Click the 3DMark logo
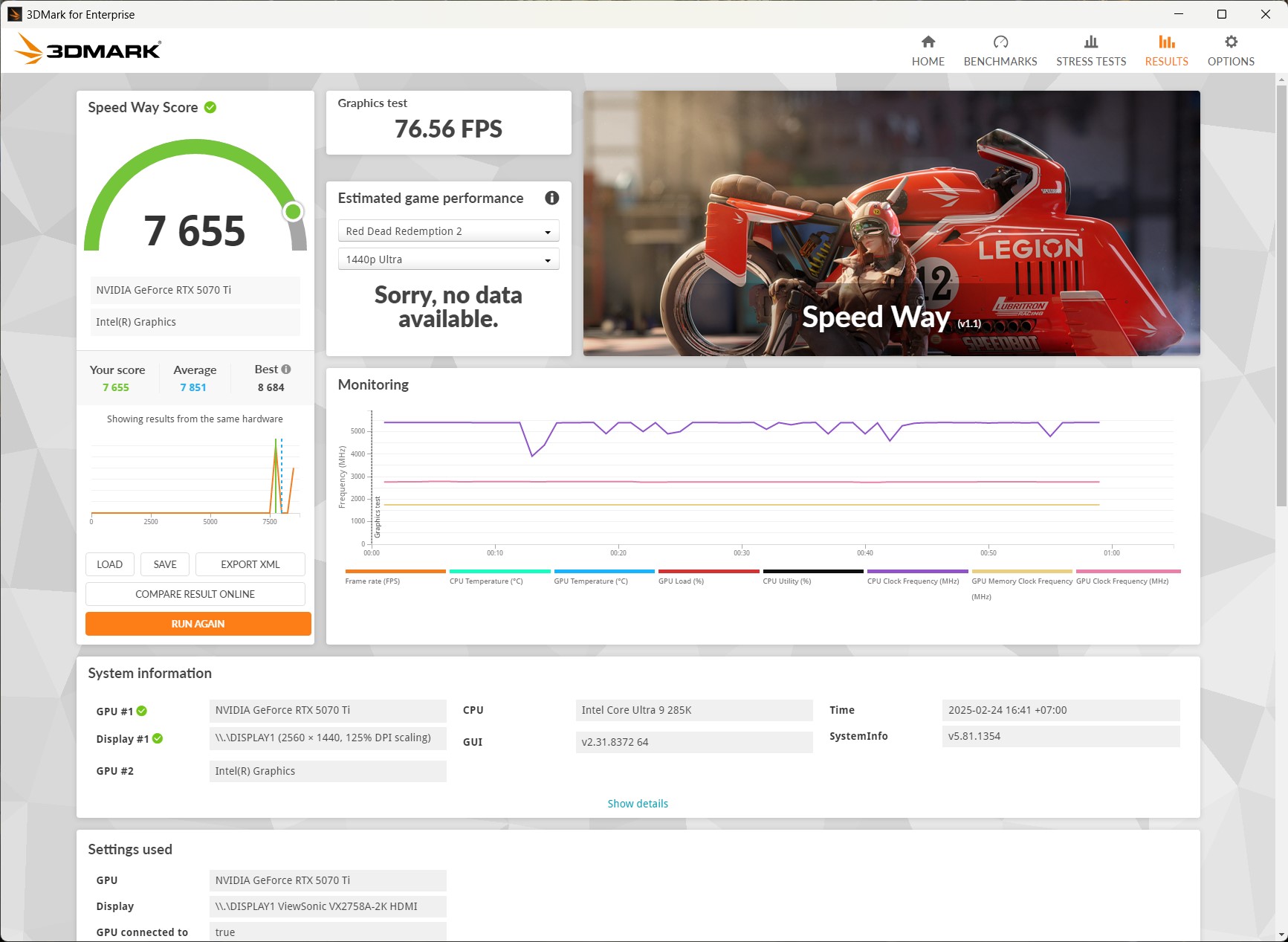The image size is (1288, 942). [88, 50]
